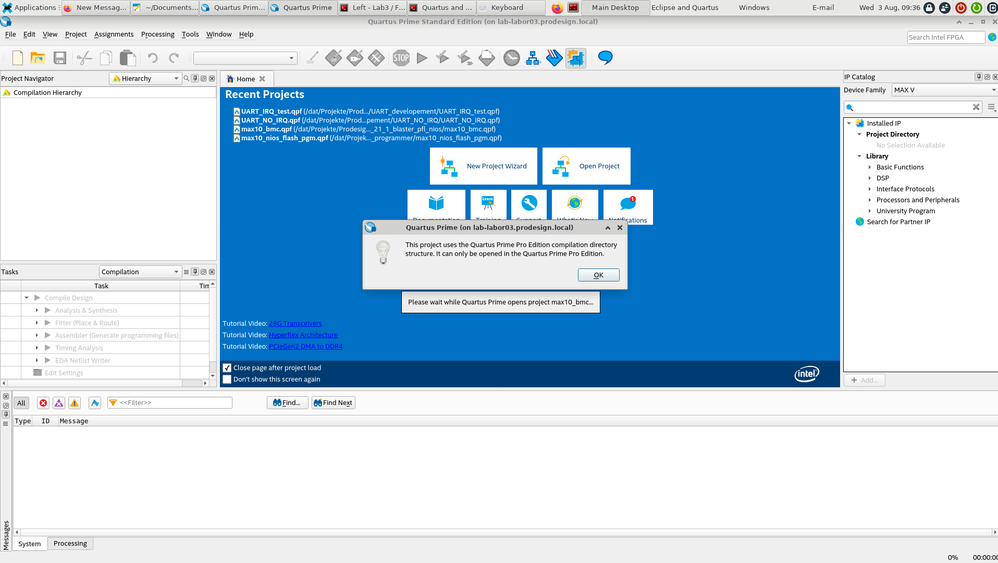Click search magnifier in Project Navigator header

pyautogui.click(x=186, y=78)
